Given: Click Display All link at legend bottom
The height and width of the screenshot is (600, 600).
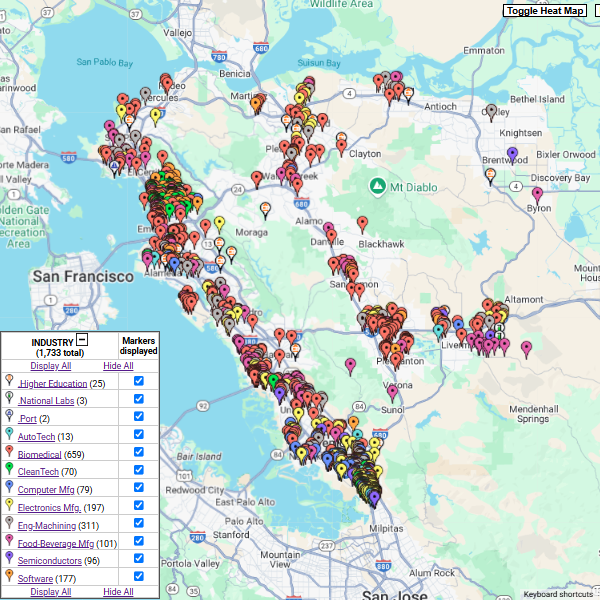Looking at the screenshot, I should pos(51,592).
